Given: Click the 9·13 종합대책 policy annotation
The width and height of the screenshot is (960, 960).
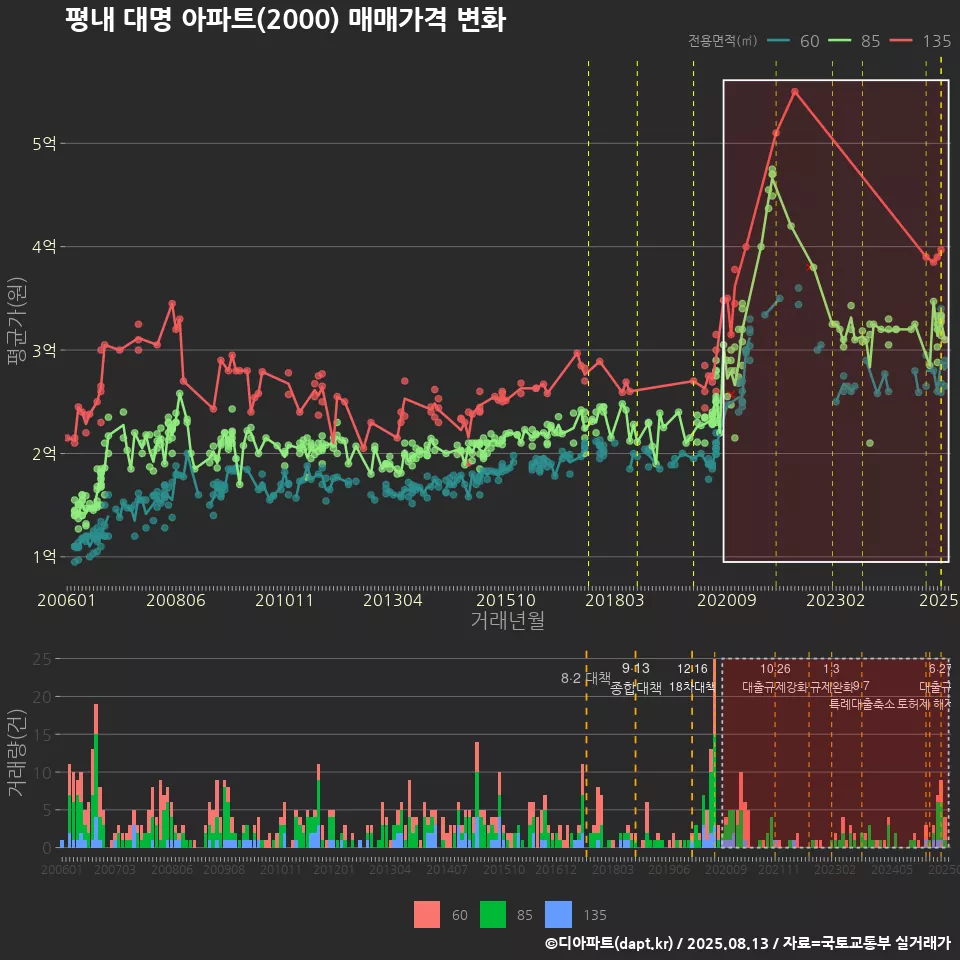Looking at the screenshot, I should [x=636, y=678].
